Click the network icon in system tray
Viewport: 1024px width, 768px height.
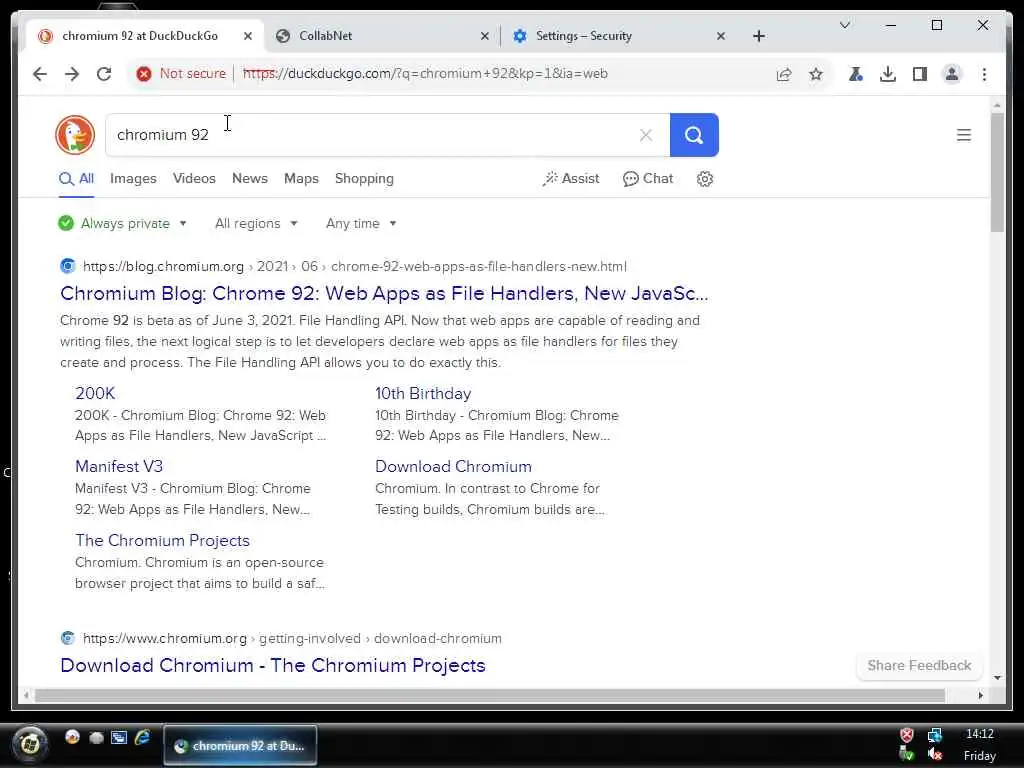click(935, 736)
